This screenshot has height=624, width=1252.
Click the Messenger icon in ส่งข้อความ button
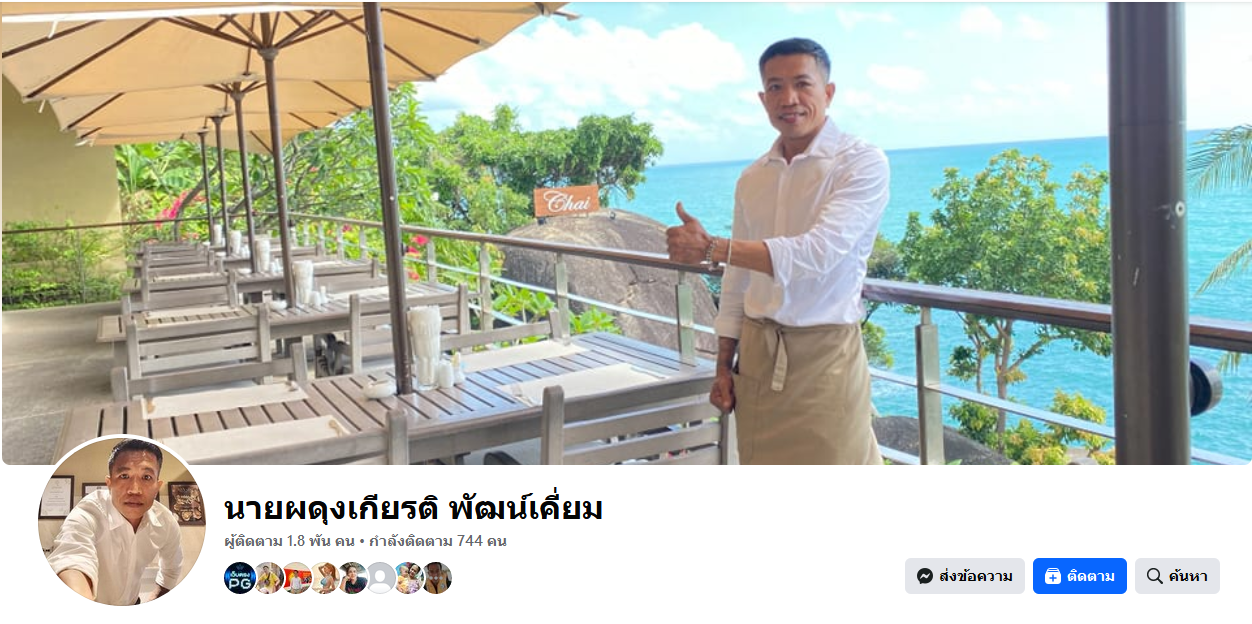[x=925, y=576]
